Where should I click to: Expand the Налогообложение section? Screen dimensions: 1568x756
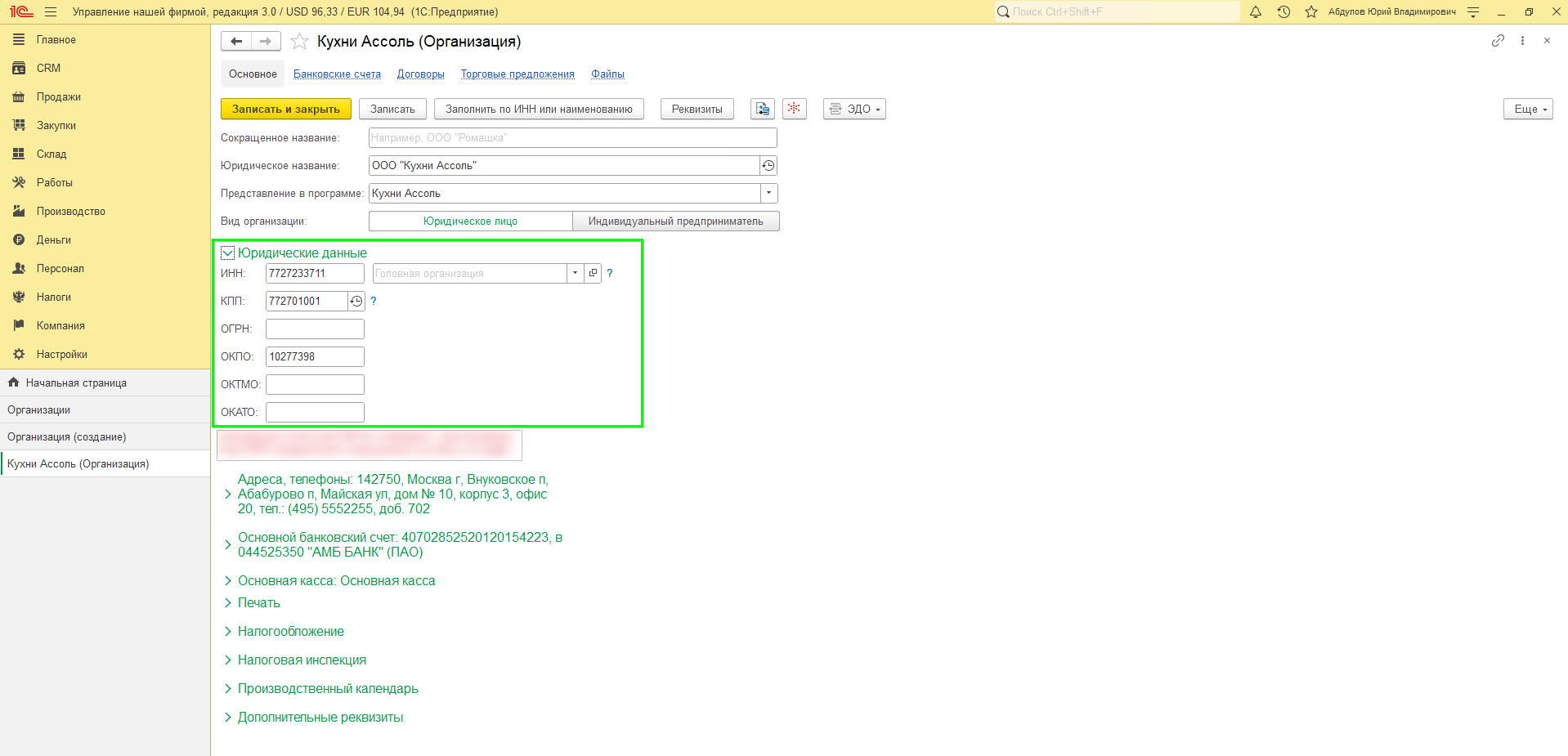[x=228, y=632]
